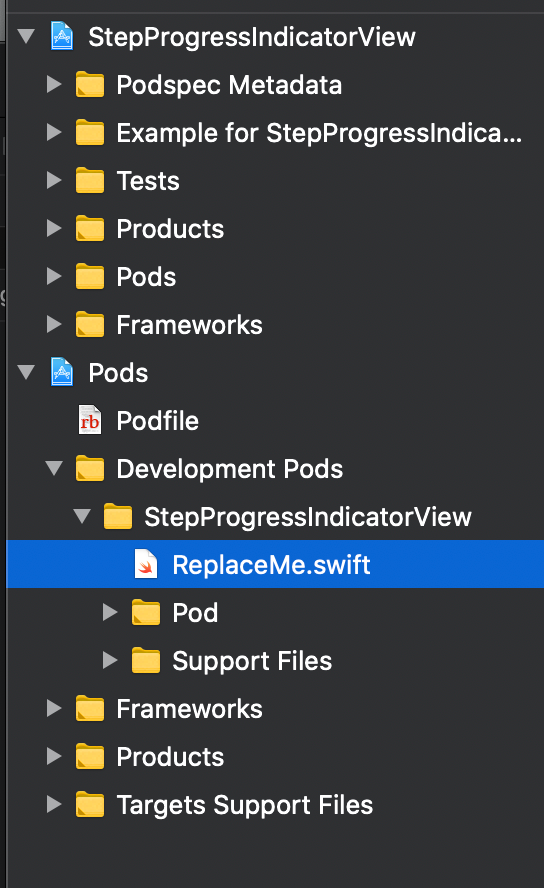Select the Frameworks group under Pods project

coord(275,708)
